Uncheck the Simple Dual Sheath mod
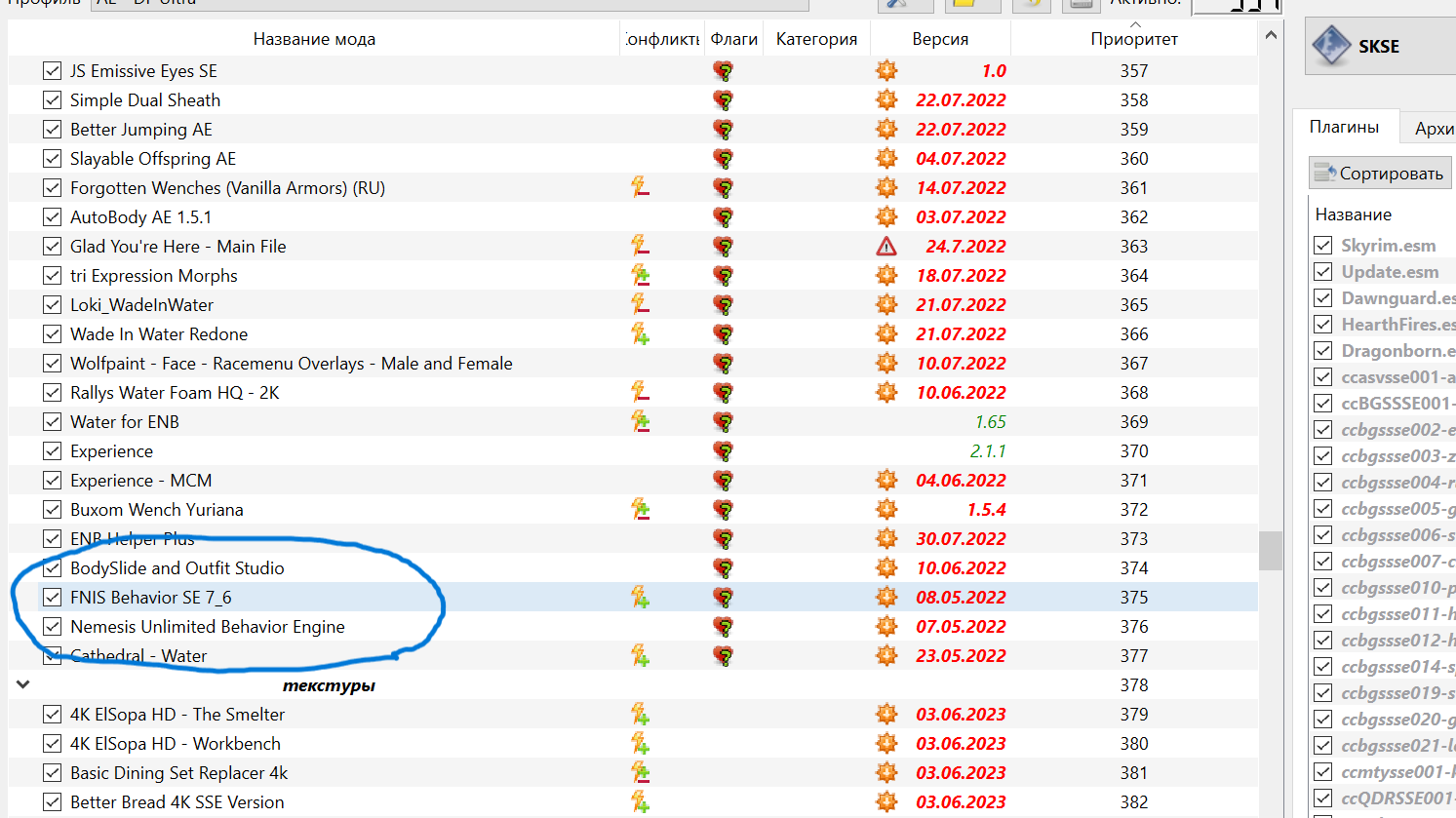Image resolution: width=1456 pixels, height=818 pixels. (53, 100)
